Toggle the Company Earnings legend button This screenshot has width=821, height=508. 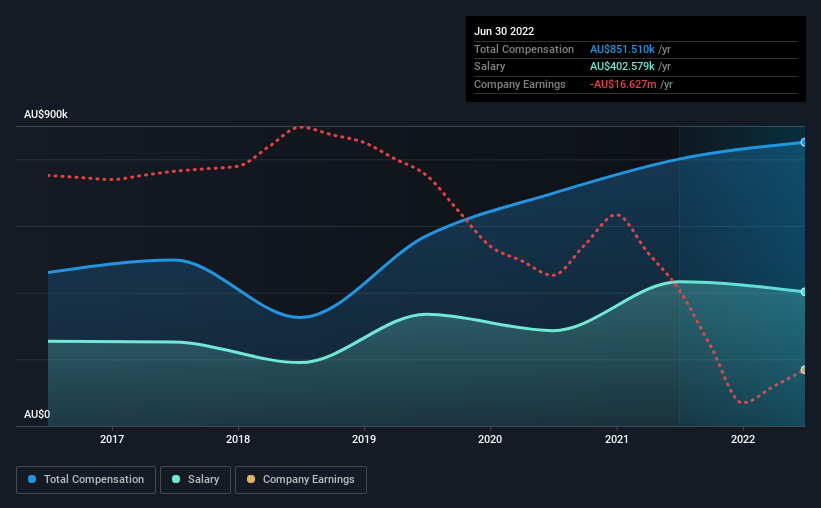click(301, 480)
